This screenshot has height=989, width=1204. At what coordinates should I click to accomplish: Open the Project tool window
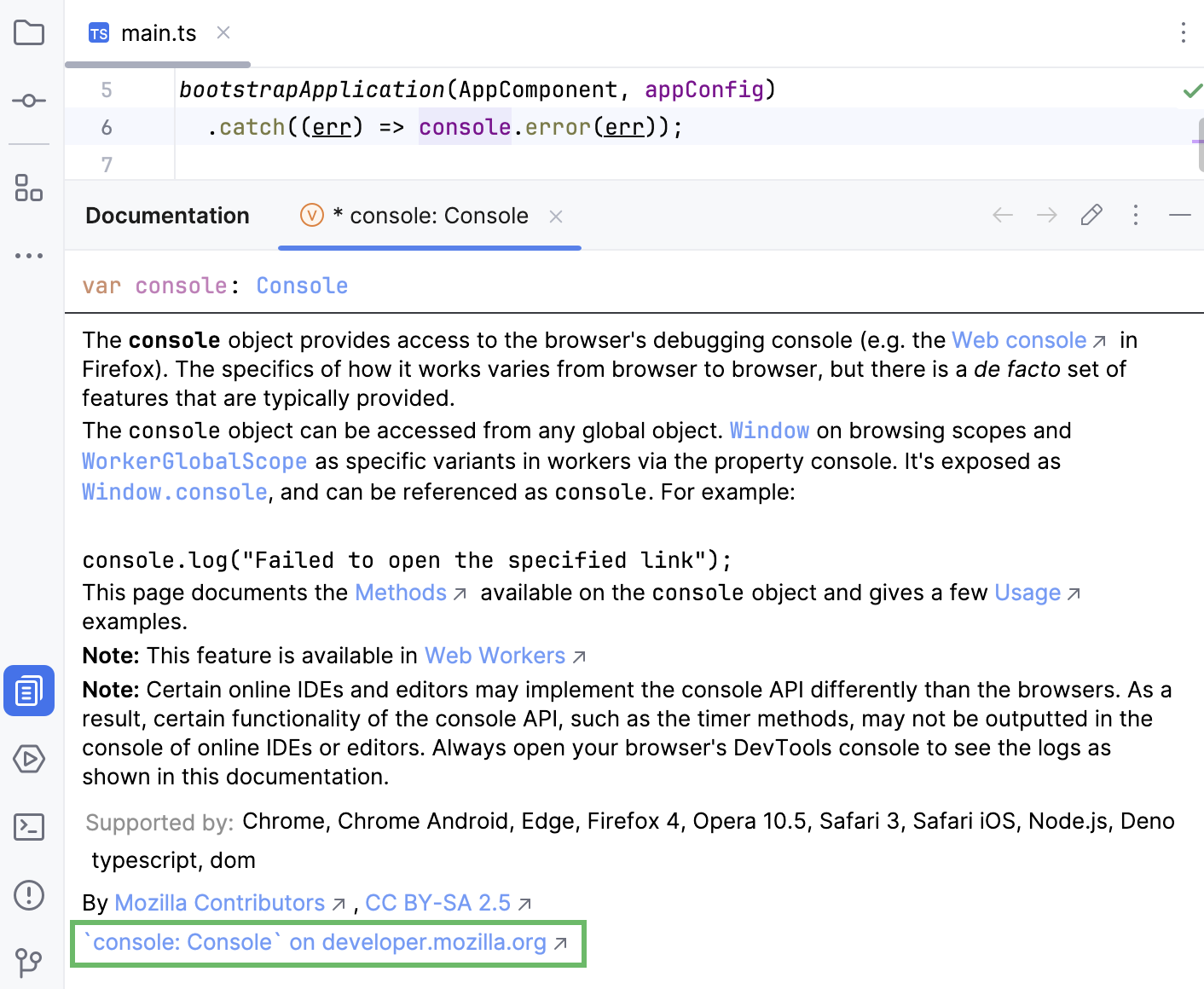[29, 32]
